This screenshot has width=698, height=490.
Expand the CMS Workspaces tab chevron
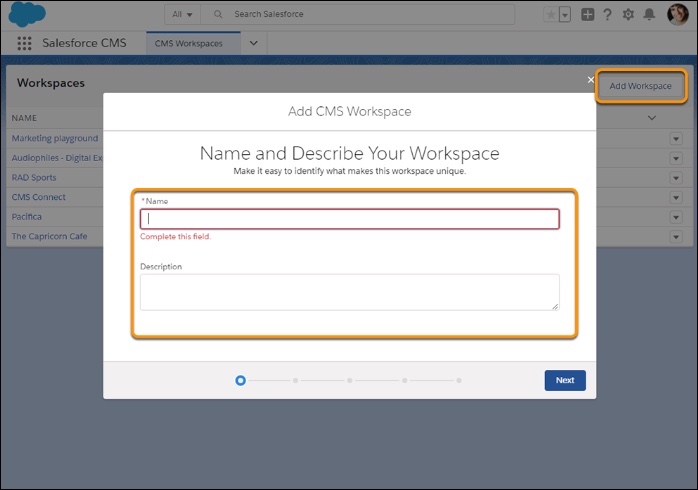[x=253, y=43]
